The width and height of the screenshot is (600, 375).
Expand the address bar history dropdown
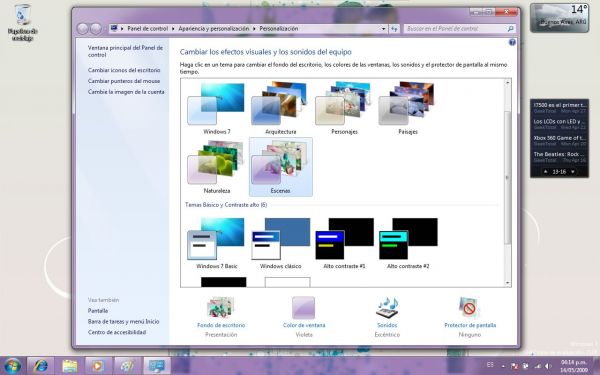(383, 29)
